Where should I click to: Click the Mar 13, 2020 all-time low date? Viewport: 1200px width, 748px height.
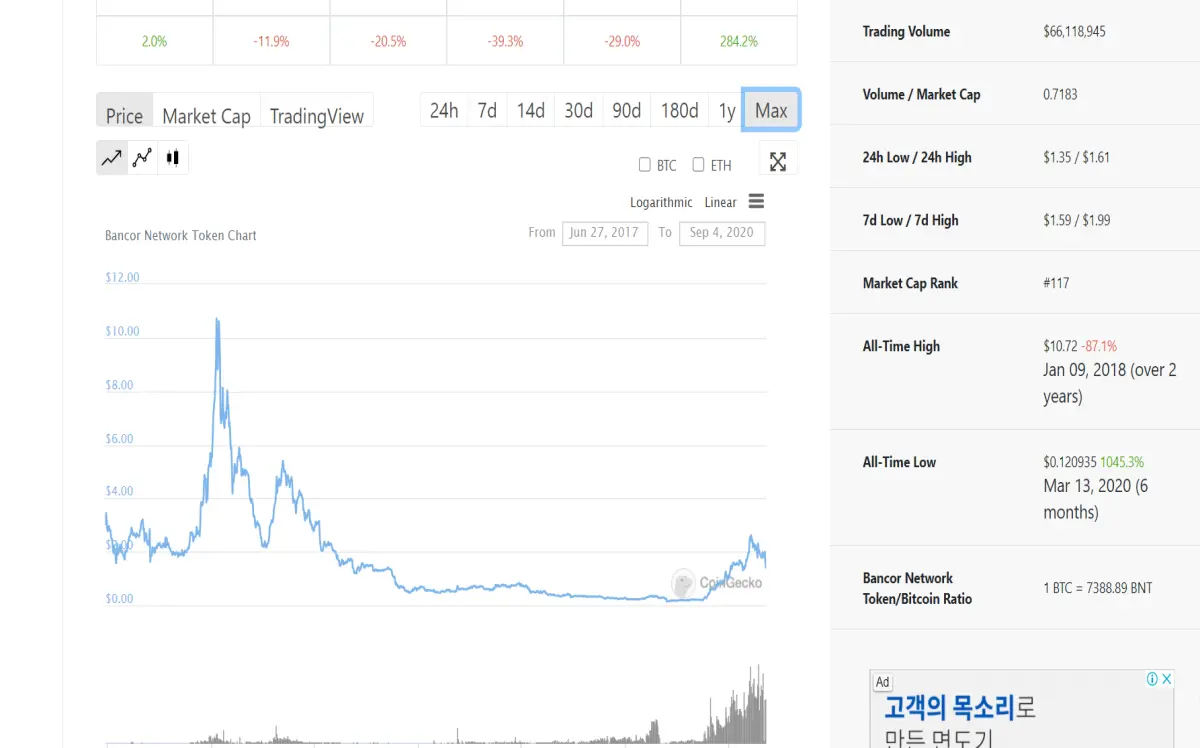click(x=1096, y=499)
